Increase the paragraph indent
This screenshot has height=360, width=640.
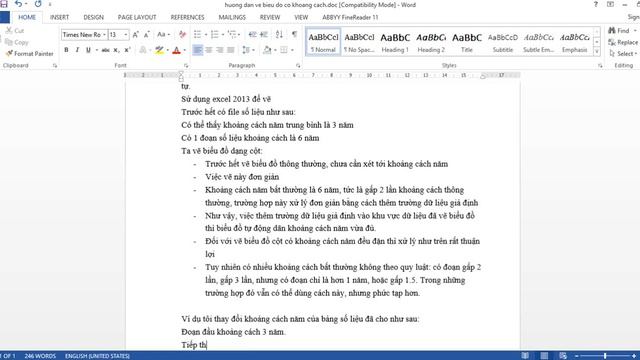[264, 35]
